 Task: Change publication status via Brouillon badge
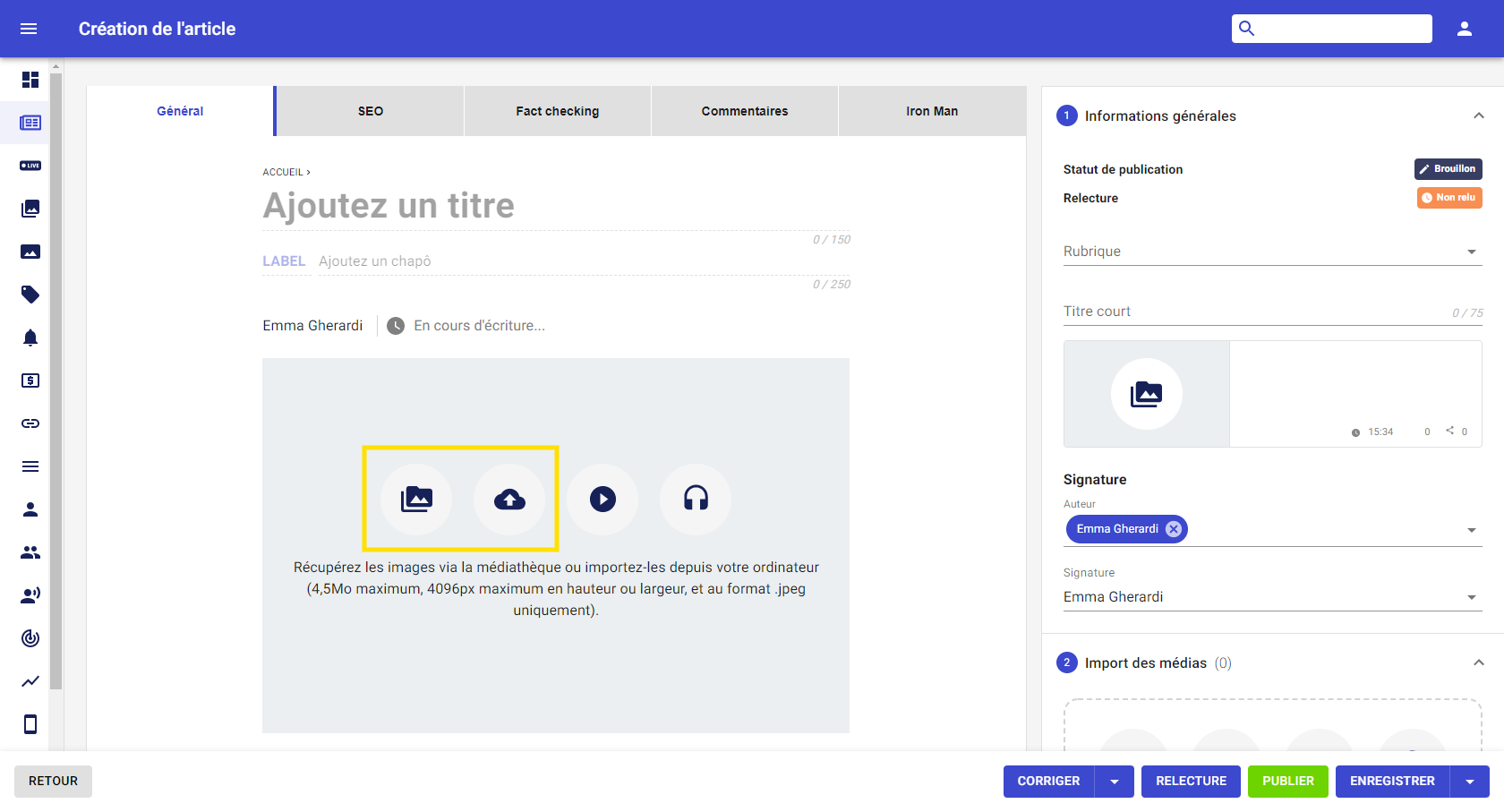click(x=1448, y=168)
